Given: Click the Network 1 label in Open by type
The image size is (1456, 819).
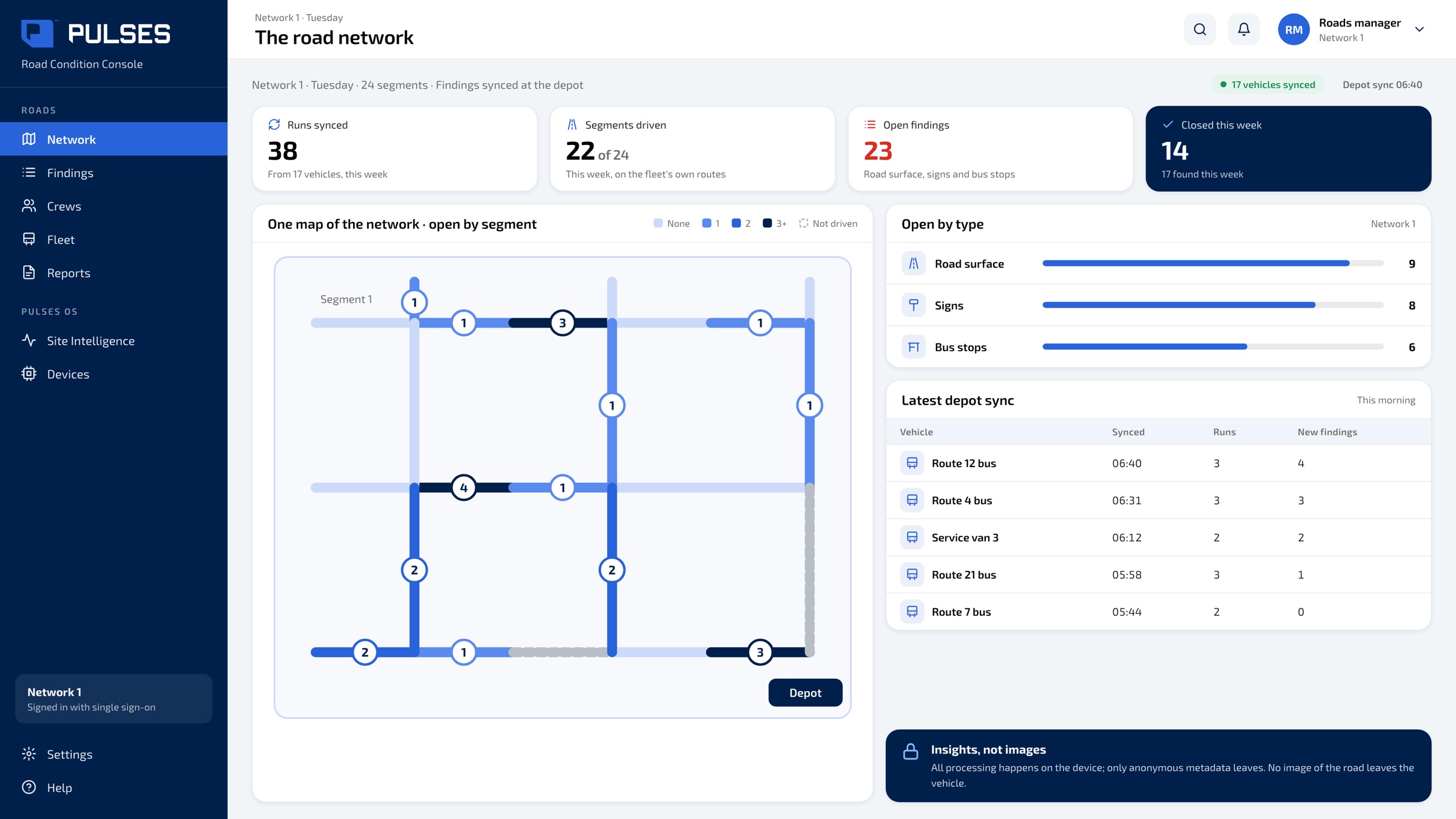Looking at the screenshot, I should (x=1393, y=224).
